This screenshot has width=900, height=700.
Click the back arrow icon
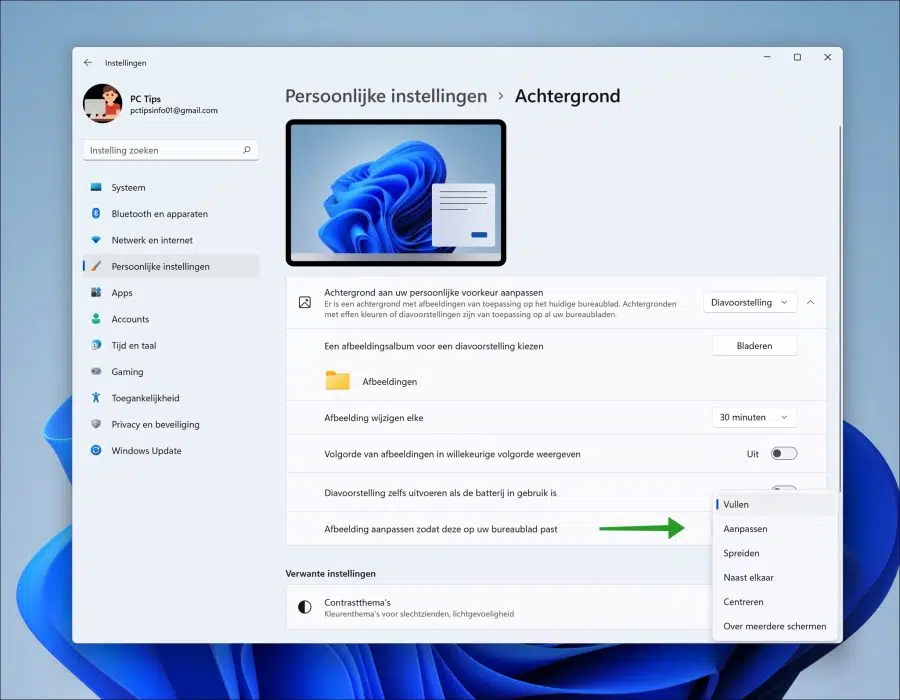[x=88, y=63]
